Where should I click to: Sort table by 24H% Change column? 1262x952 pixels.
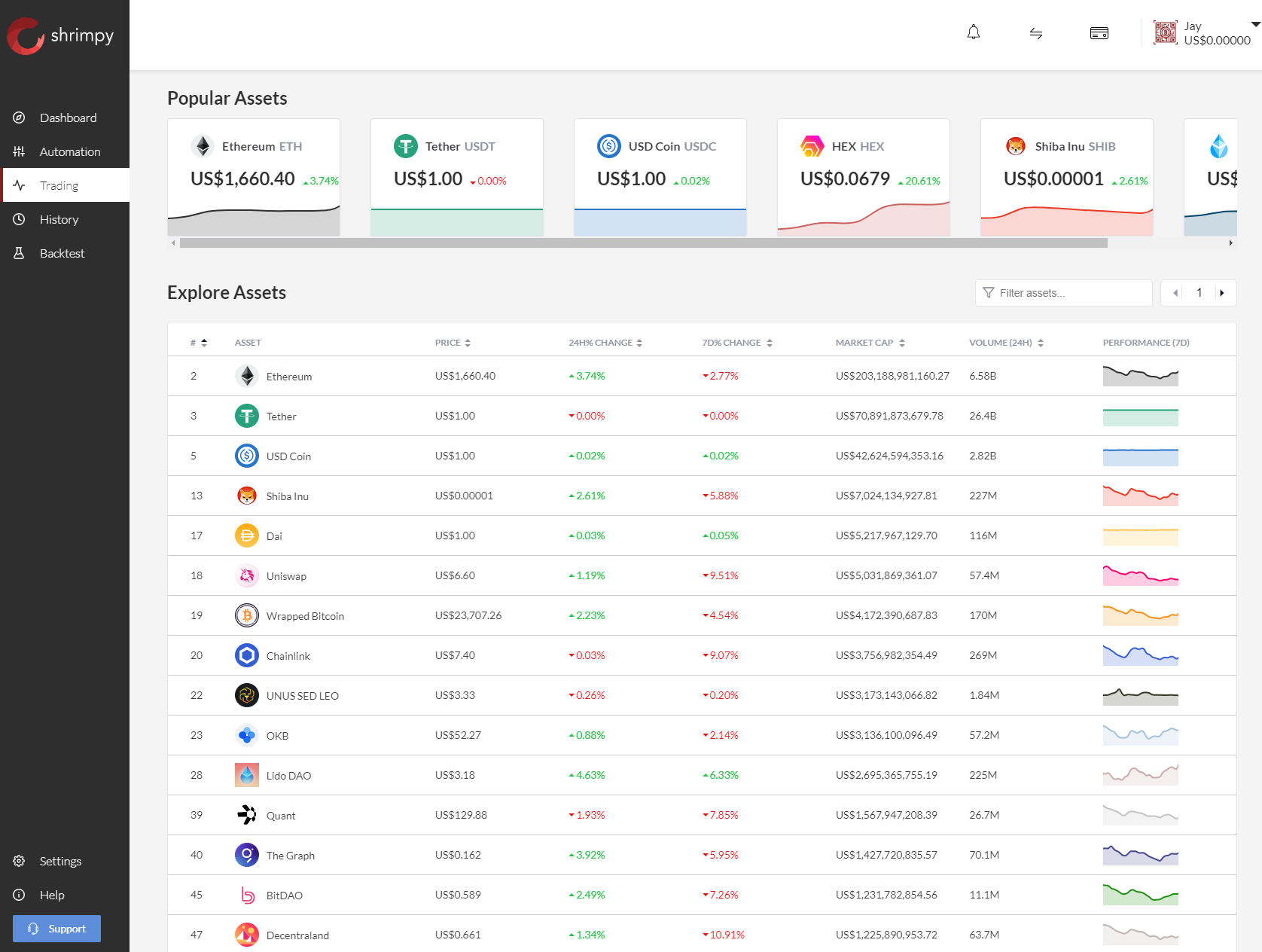[605, 343]
